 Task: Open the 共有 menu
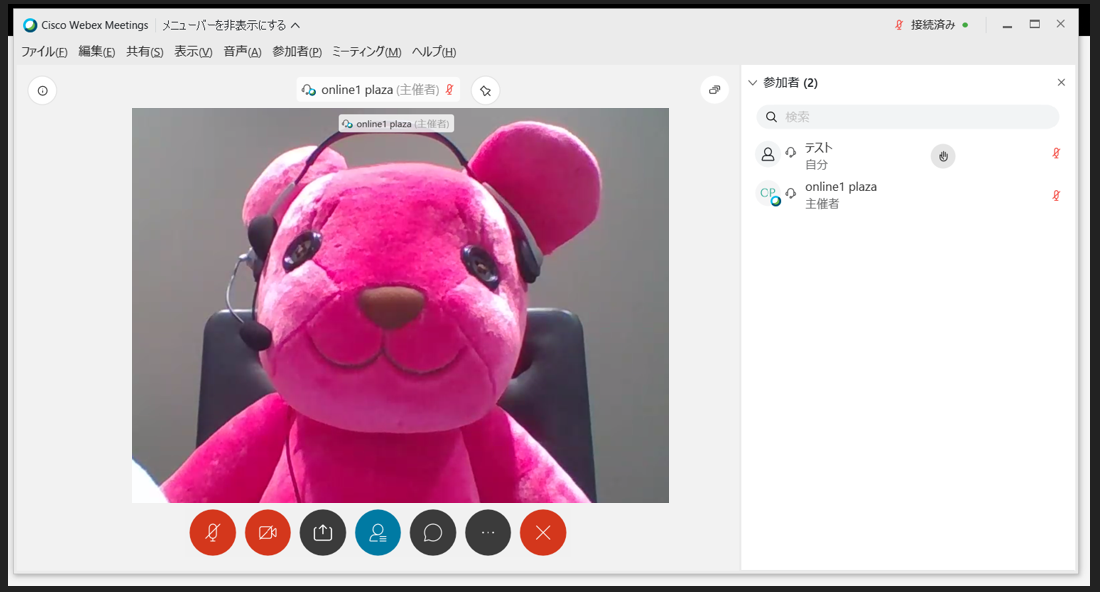coord(145,52)
